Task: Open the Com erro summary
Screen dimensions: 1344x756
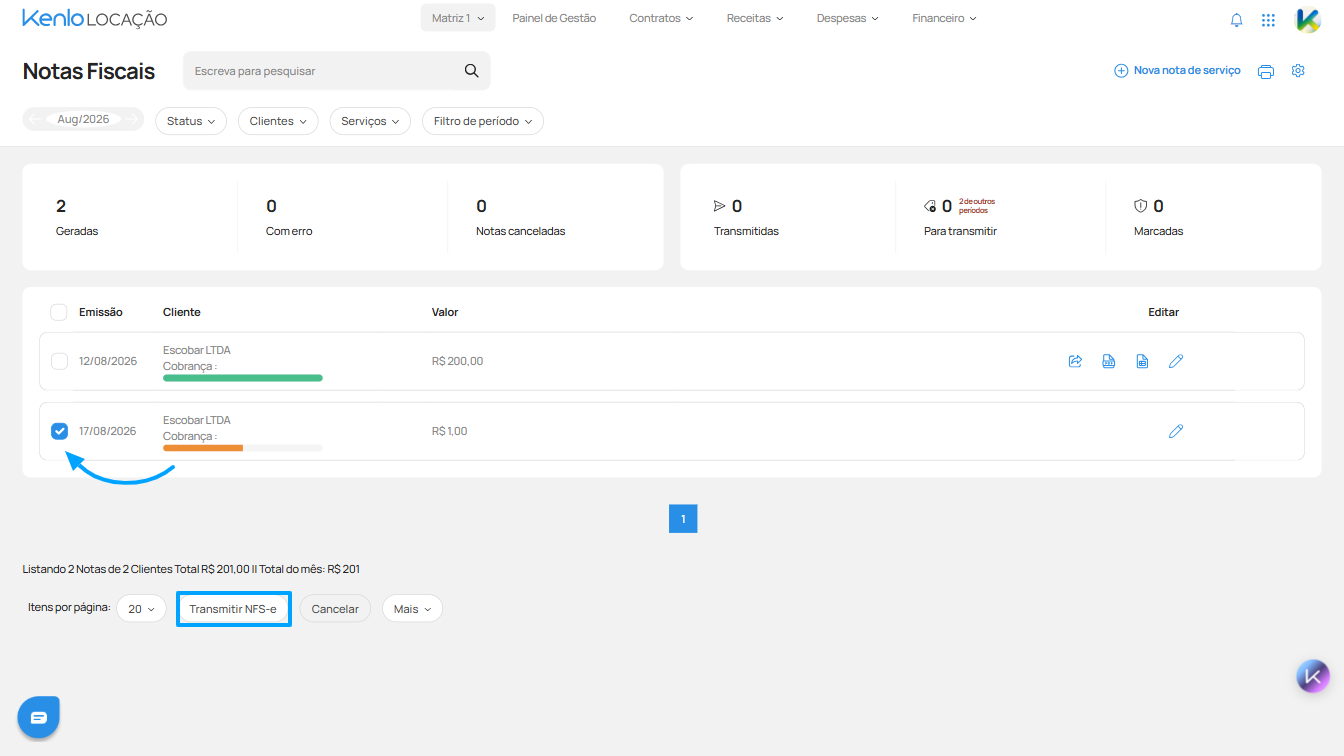Action: [x=289, y=217]
